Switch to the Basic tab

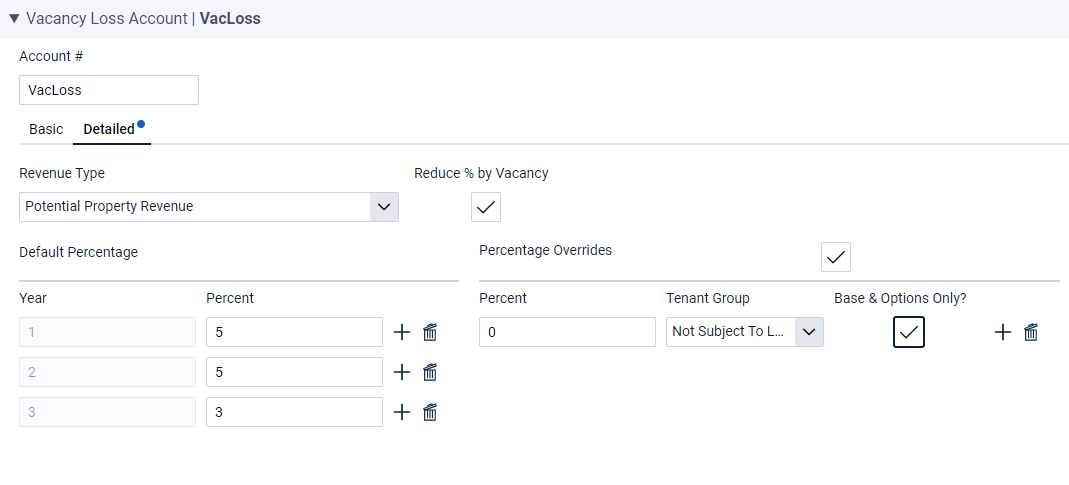pyautogui.click(x=46, y=129)
